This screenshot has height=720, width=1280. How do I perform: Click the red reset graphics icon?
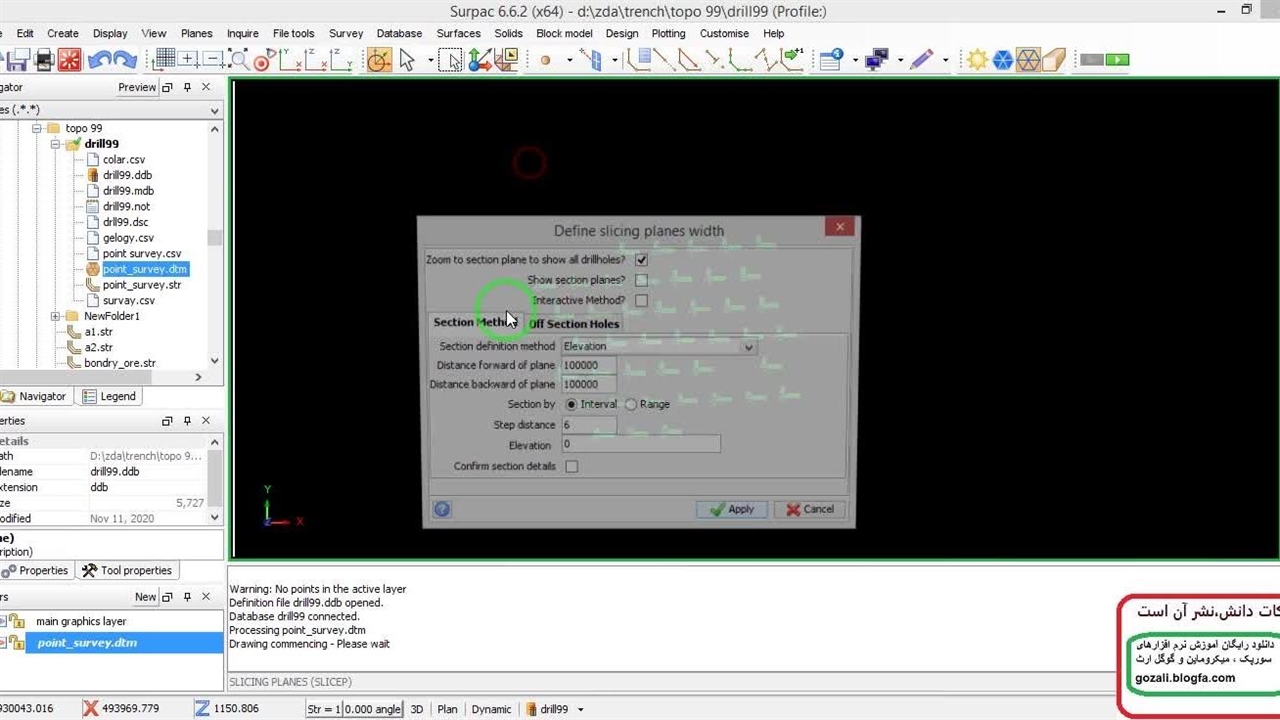point(69,60)
